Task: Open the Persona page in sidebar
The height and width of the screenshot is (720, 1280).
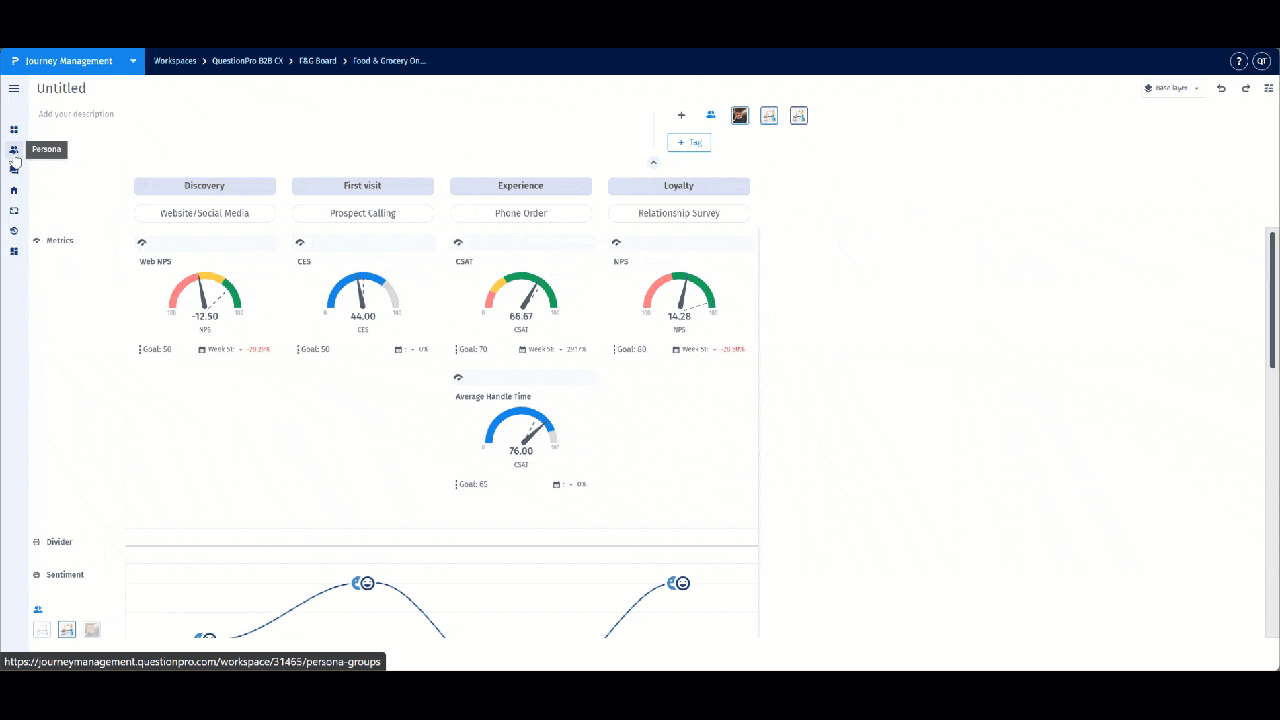Action: (x=14, y=150)
